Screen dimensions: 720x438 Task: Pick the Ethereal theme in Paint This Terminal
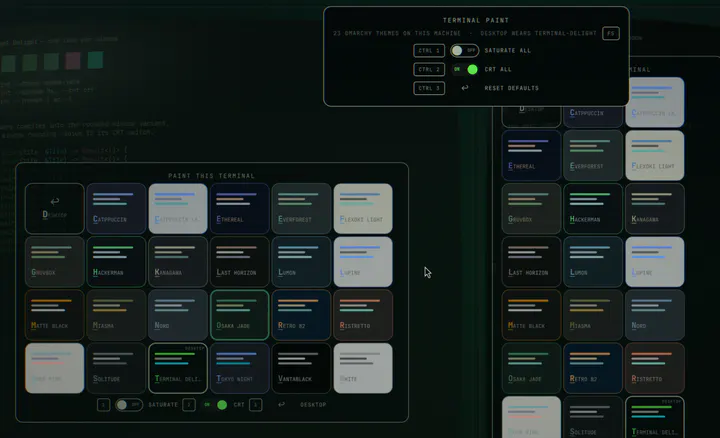(240, 209)
